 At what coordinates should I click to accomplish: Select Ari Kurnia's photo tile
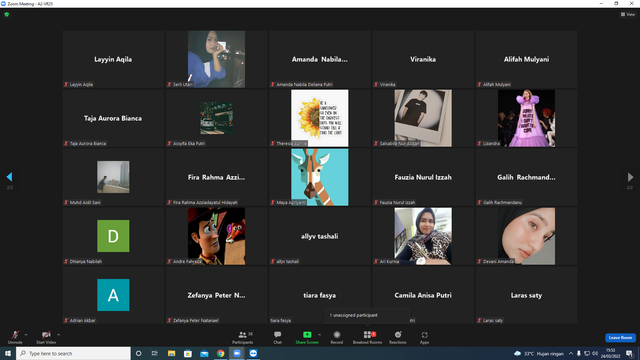point(423,236)
